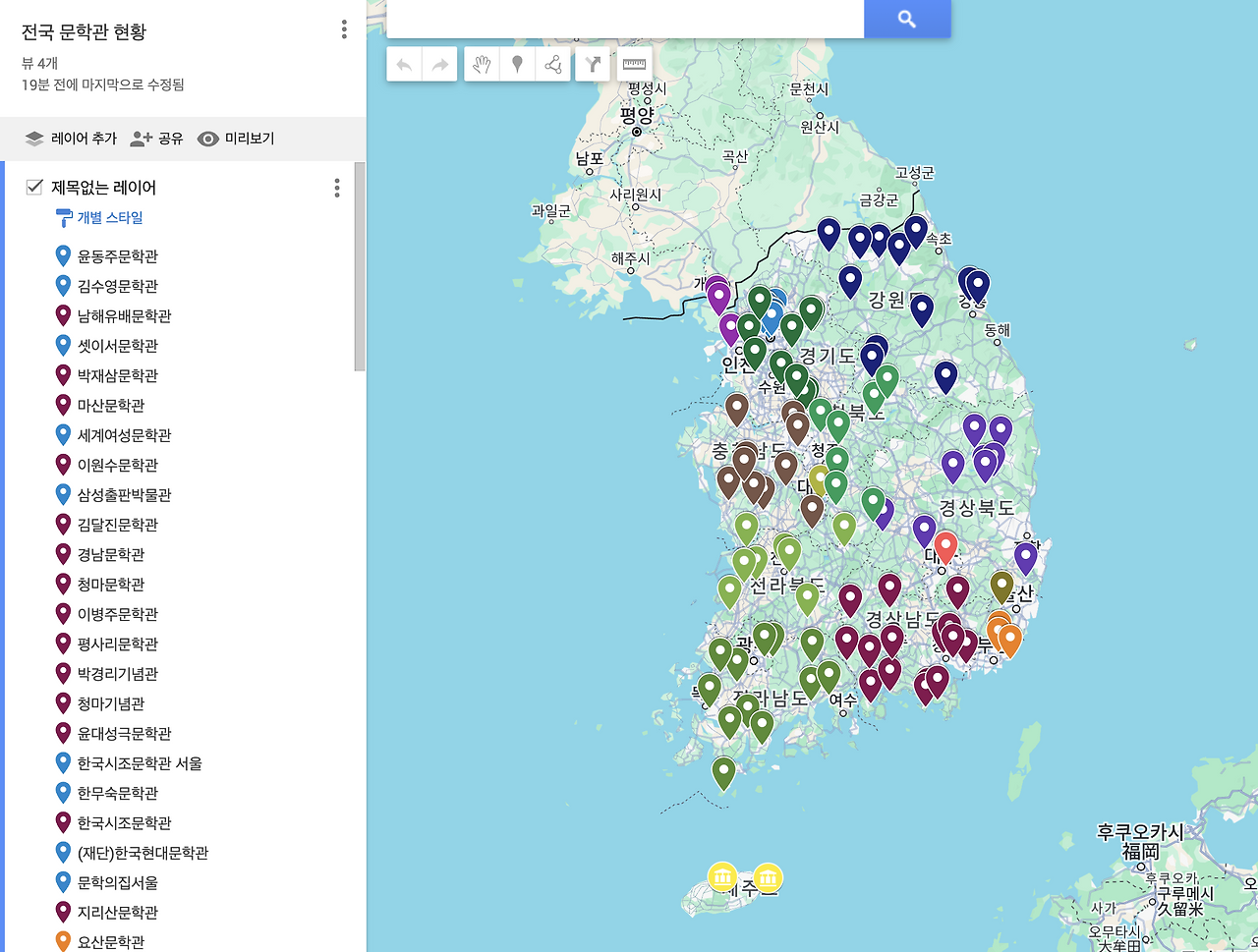
Task: Click the salmon-red map marker near Daegu
Action: point(945,547)
